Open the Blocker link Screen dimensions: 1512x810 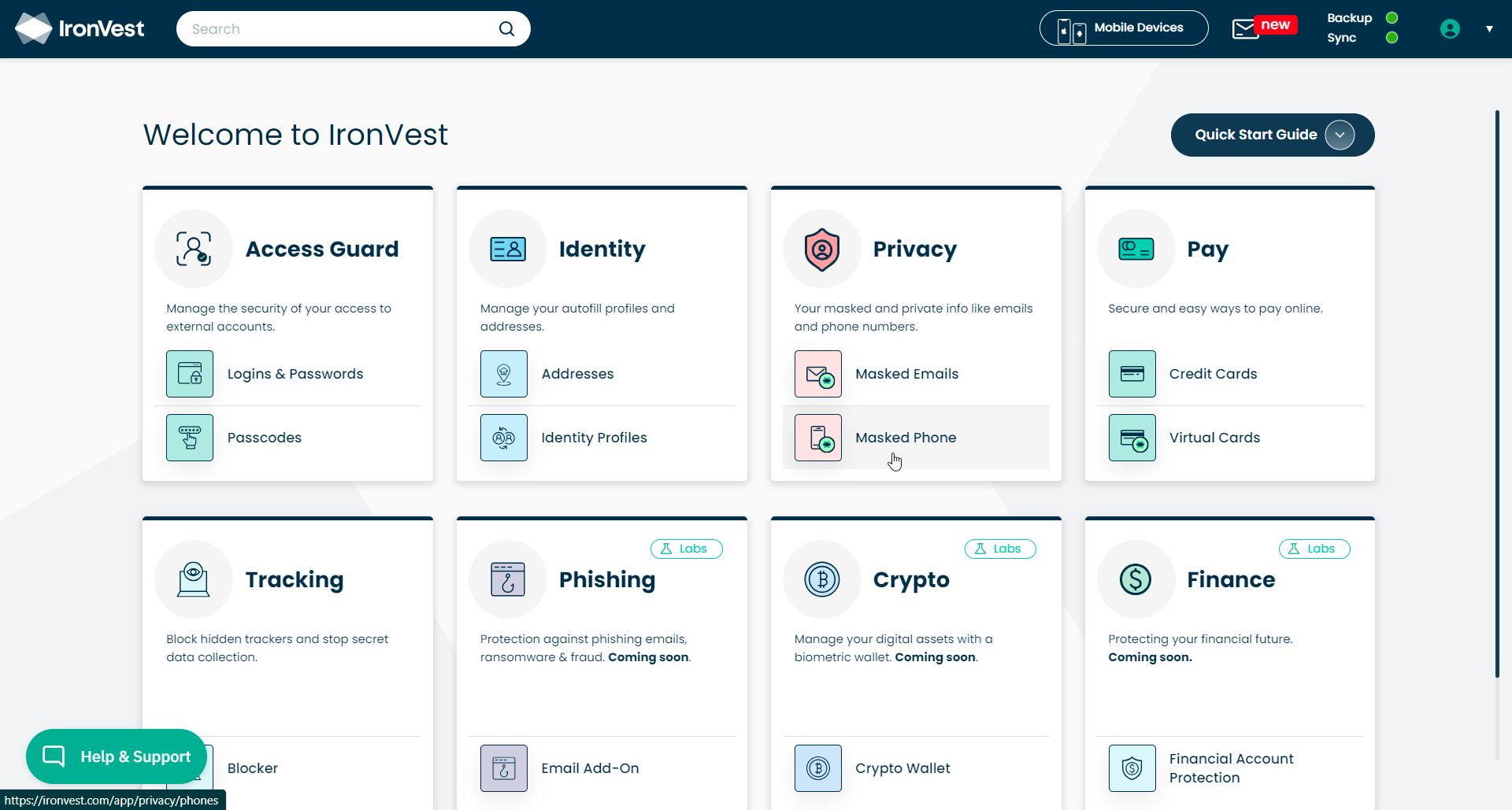(253, 768)
